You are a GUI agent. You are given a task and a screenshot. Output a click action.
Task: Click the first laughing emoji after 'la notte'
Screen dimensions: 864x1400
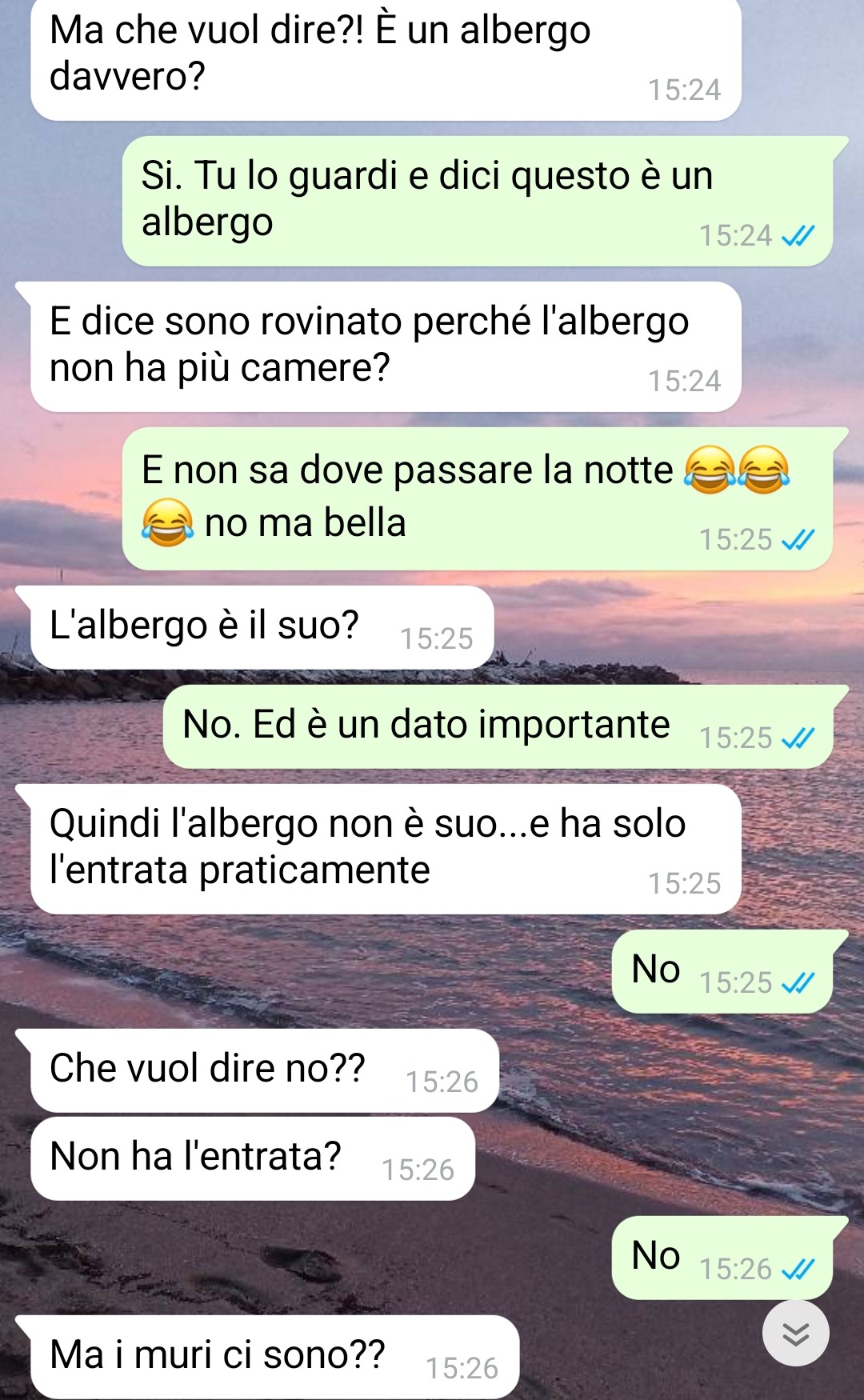point(710,470)
